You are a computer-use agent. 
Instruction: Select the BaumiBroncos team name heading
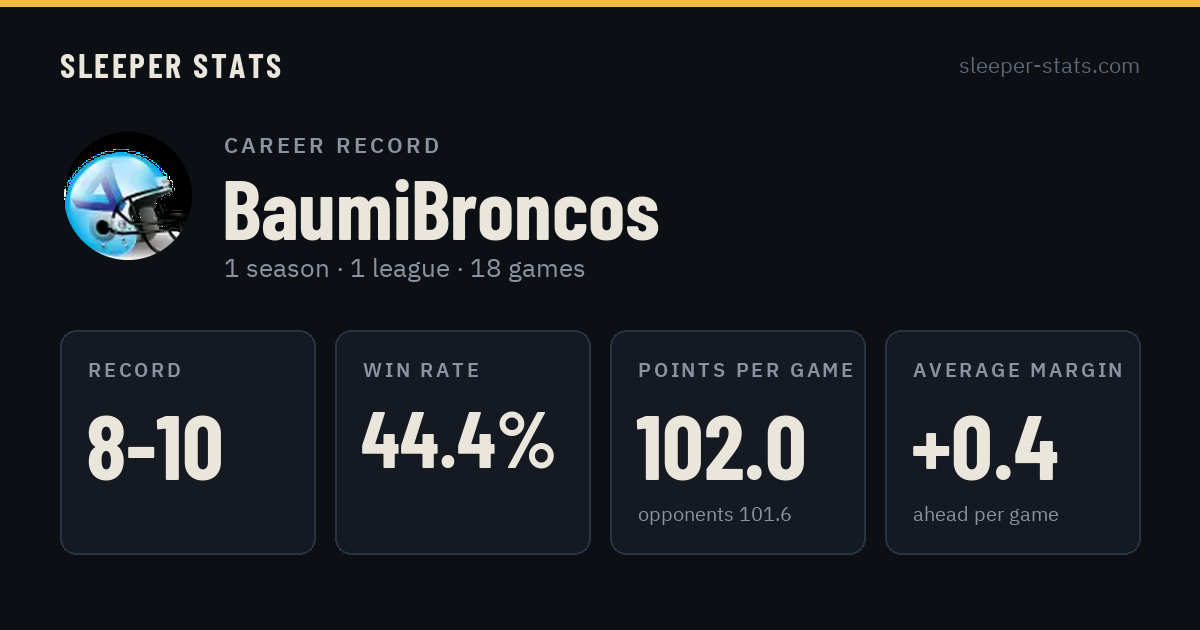click(441, 210)
